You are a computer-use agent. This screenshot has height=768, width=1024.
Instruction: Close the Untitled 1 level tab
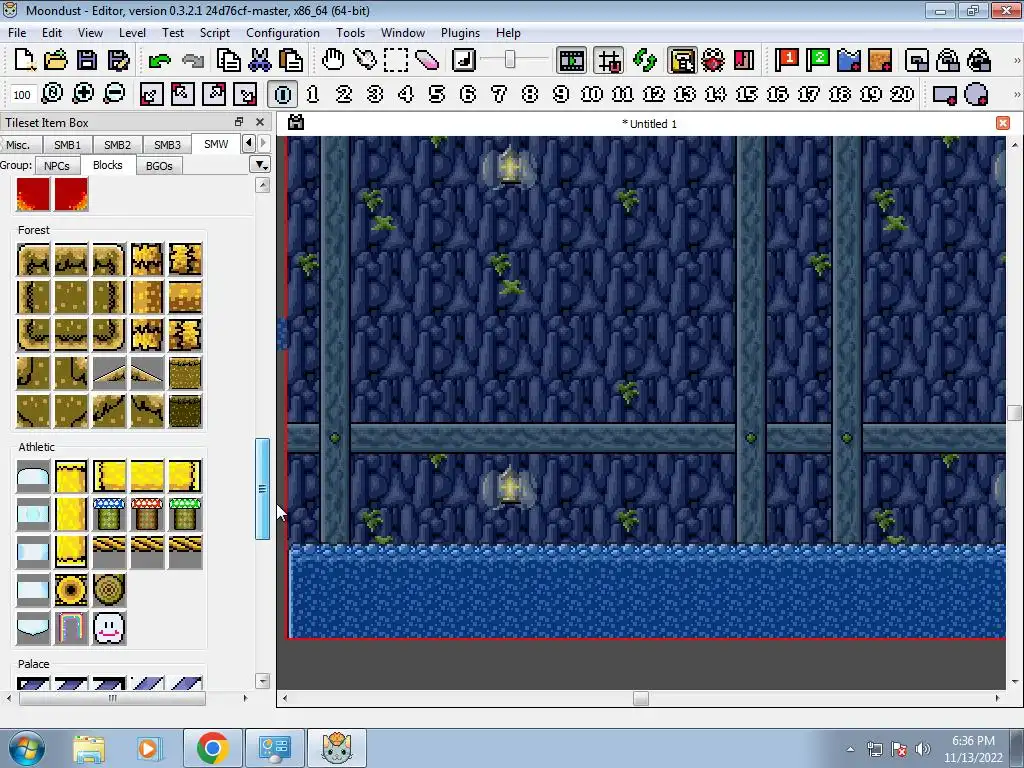click(x=1003, y=123)
